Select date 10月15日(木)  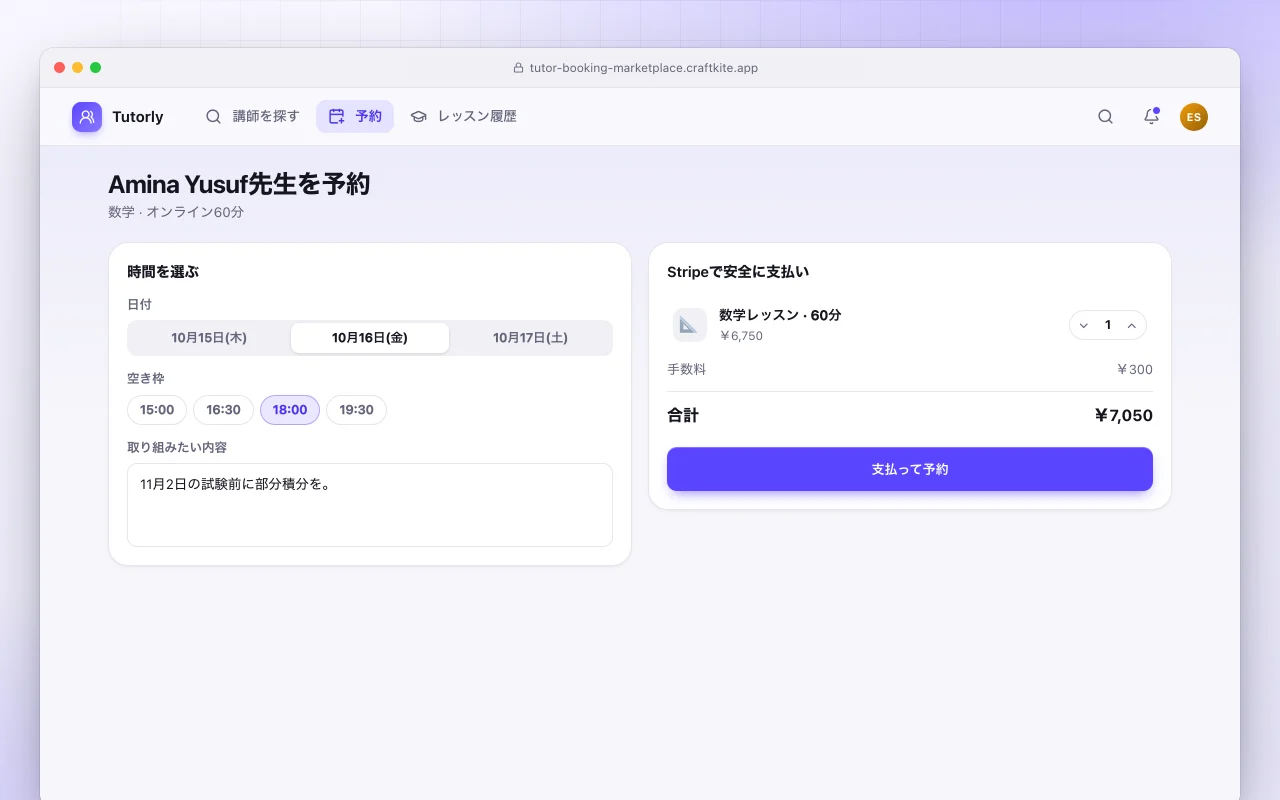(x=209, y=338)
